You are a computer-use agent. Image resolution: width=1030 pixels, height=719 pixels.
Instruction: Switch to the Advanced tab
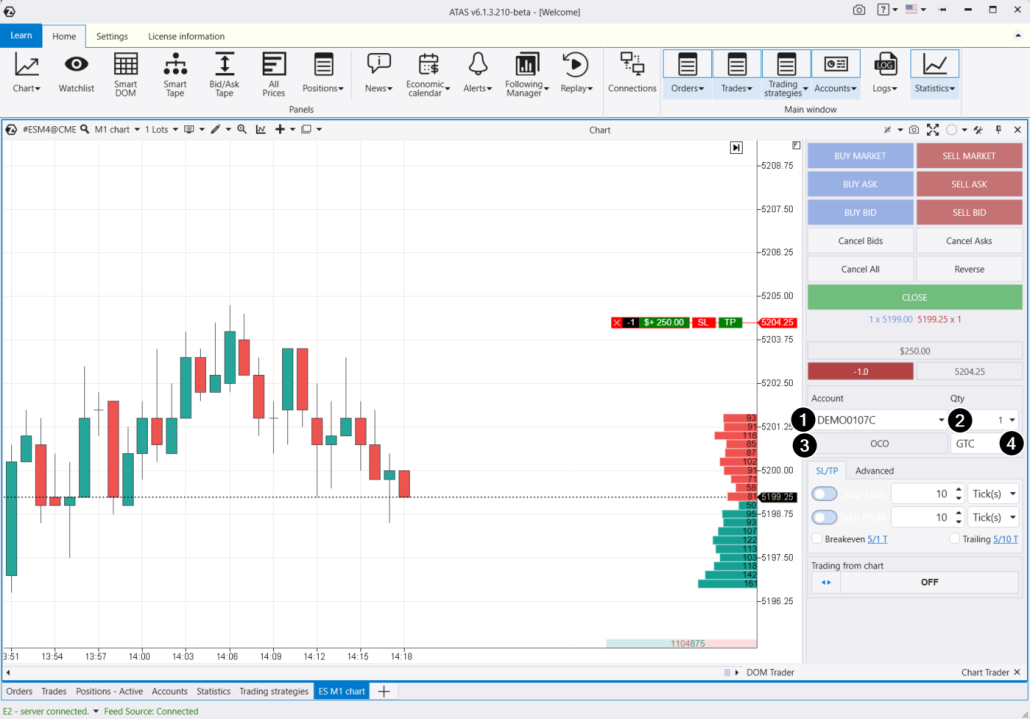tap(874, 470)
